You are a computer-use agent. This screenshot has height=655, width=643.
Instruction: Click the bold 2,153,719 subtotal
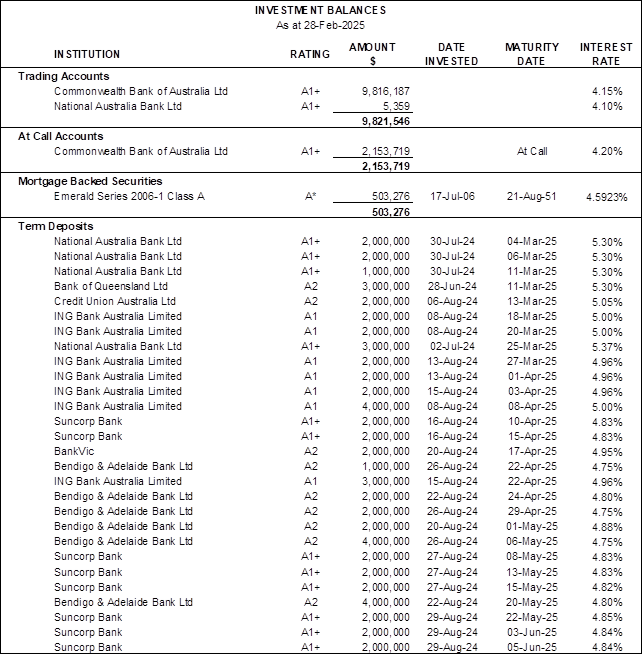(x=386, y=166)
